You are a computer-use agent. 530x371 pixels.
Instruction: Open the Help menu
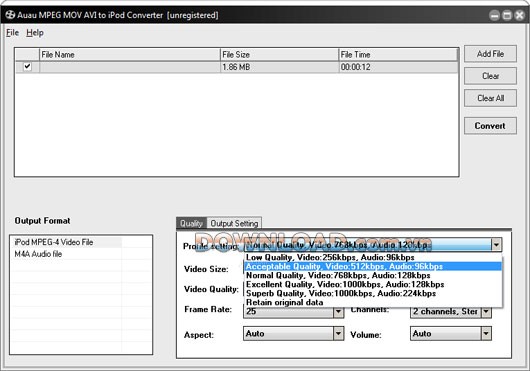35,33
